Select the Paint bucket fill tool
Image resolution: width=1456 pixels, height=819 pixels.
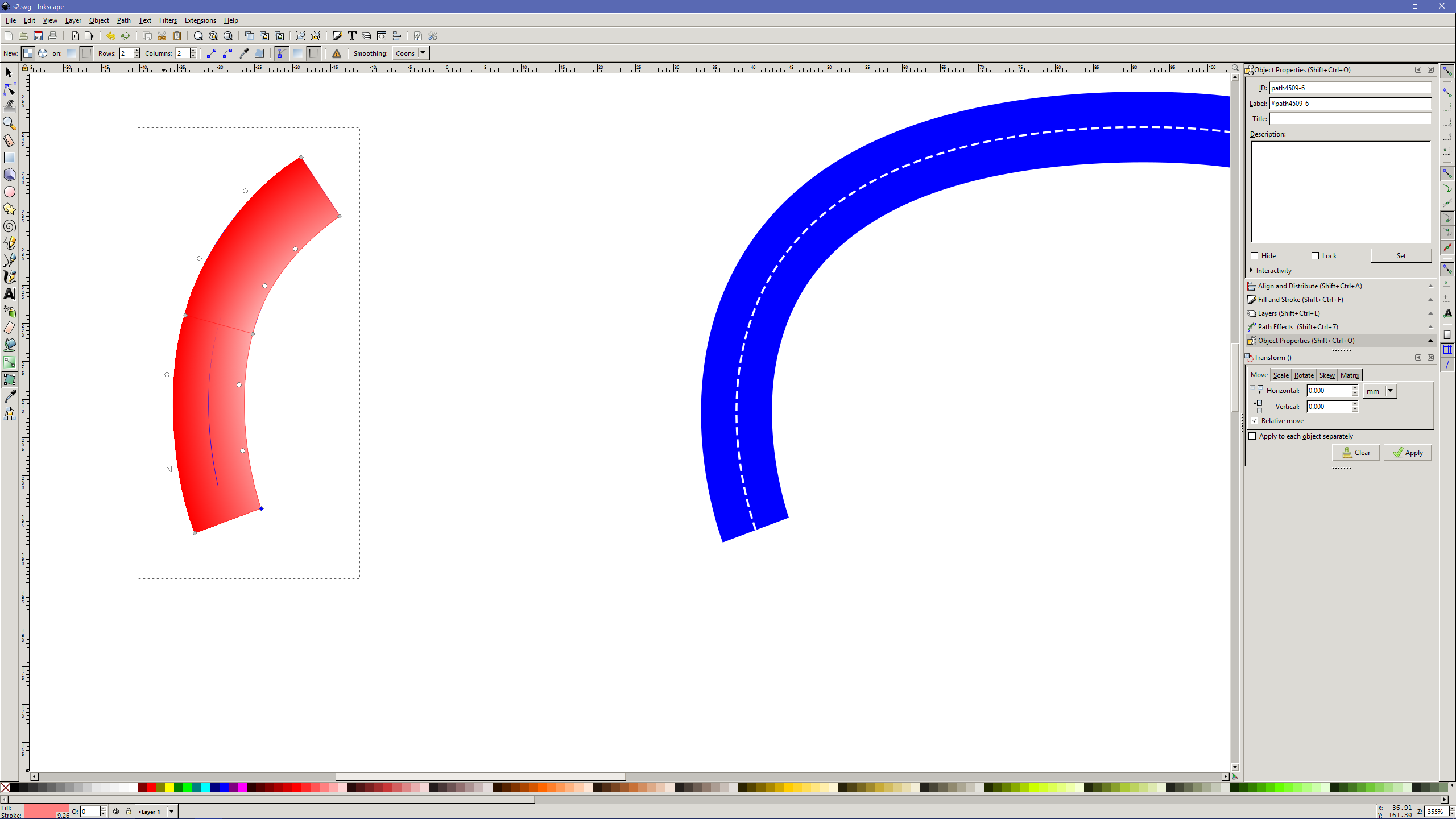(9, 345)
